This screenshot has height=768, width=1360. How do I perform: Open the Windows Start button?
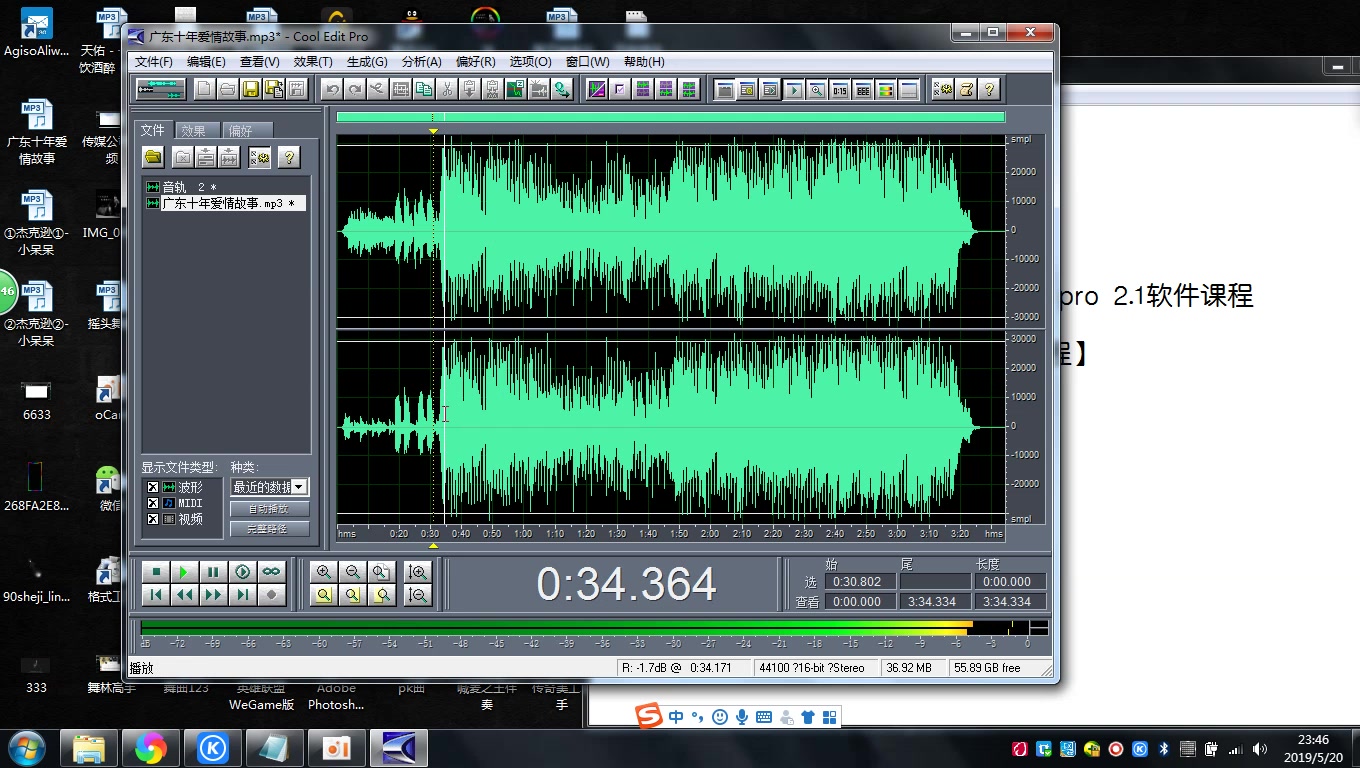coord(25,748)
